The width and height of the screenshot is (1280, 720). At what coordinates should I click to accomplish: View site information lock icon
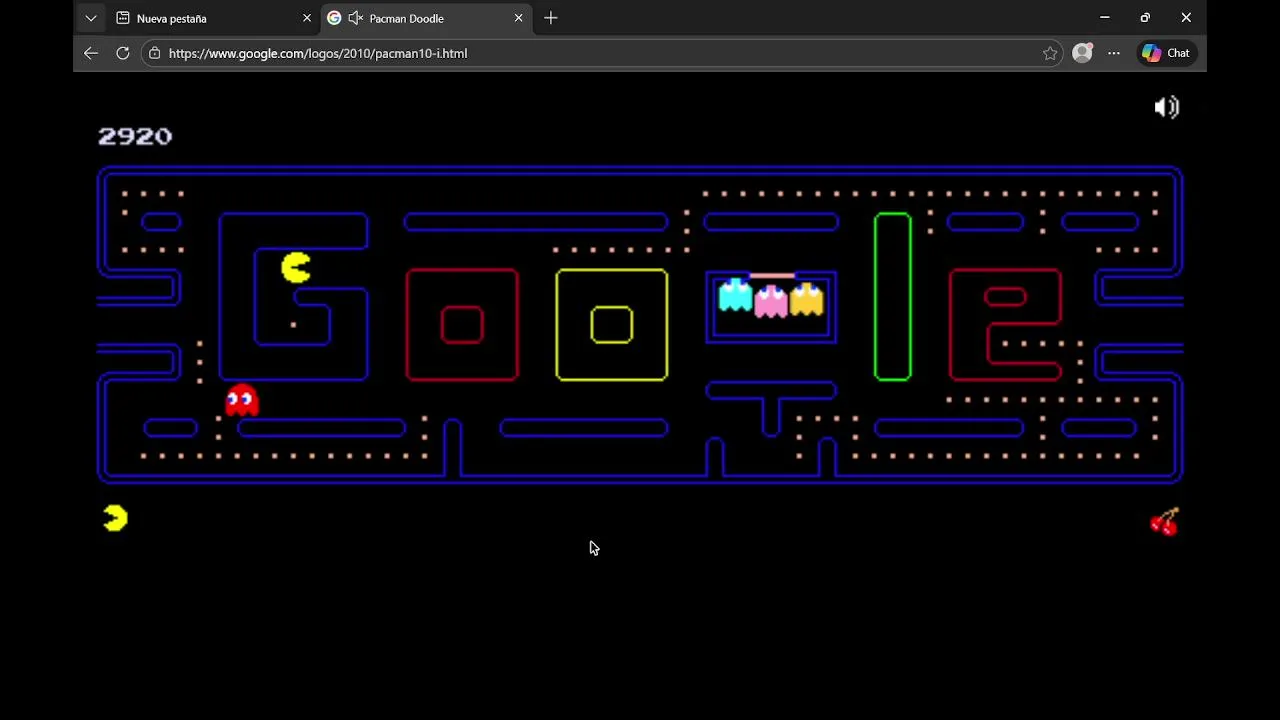pyautogui.click(x=154, y=53)
